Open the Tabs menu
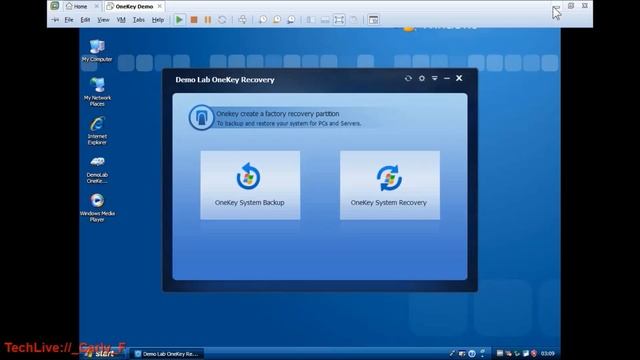This screenshot has height=360, width=640. pos(139,20)
